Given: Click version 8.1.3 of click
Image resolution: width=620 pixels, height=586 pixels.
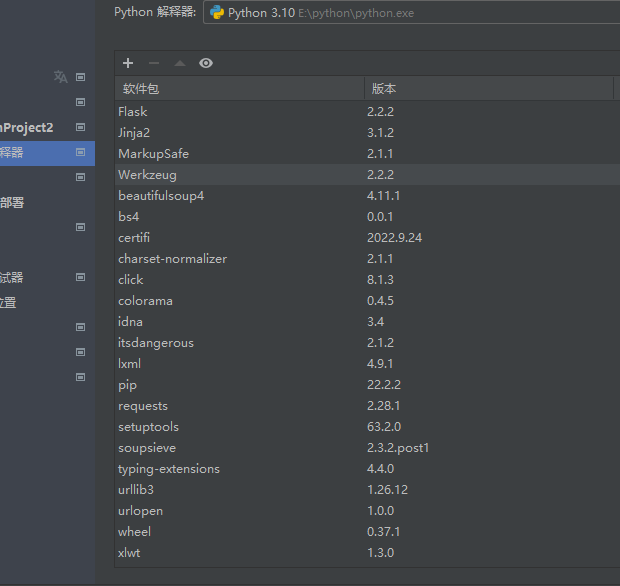Looking at the screenshot, I should 380,280.
